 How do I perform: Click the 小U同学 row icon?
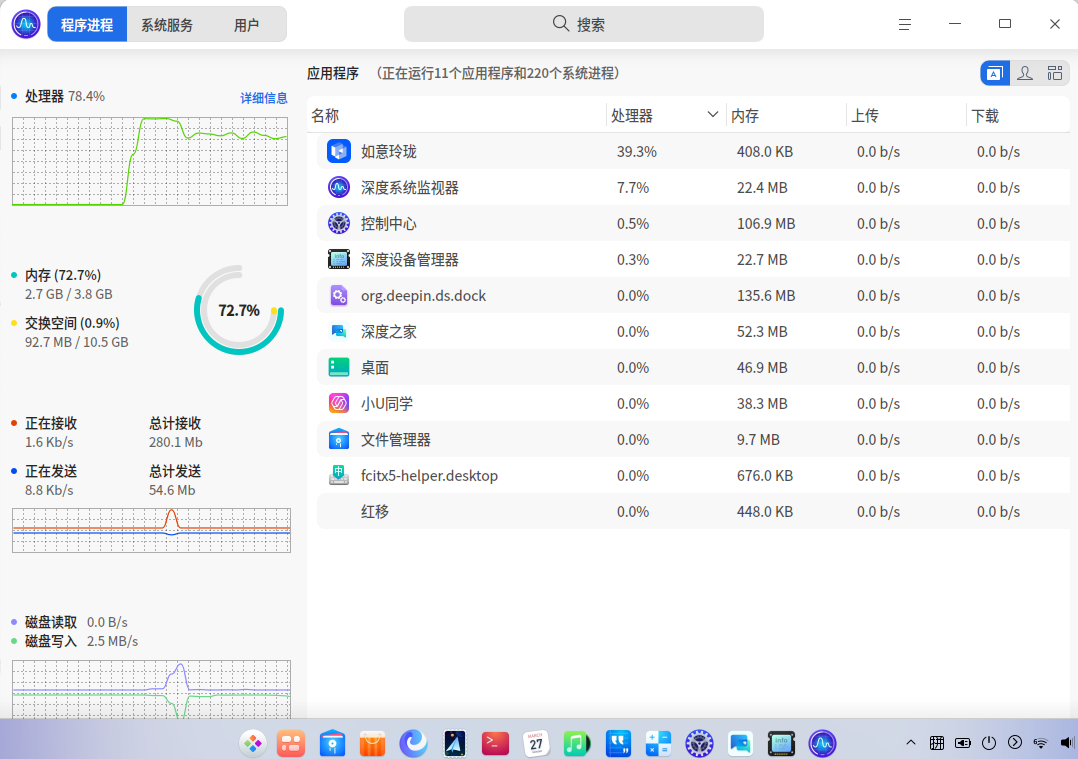tap(339, 404)
